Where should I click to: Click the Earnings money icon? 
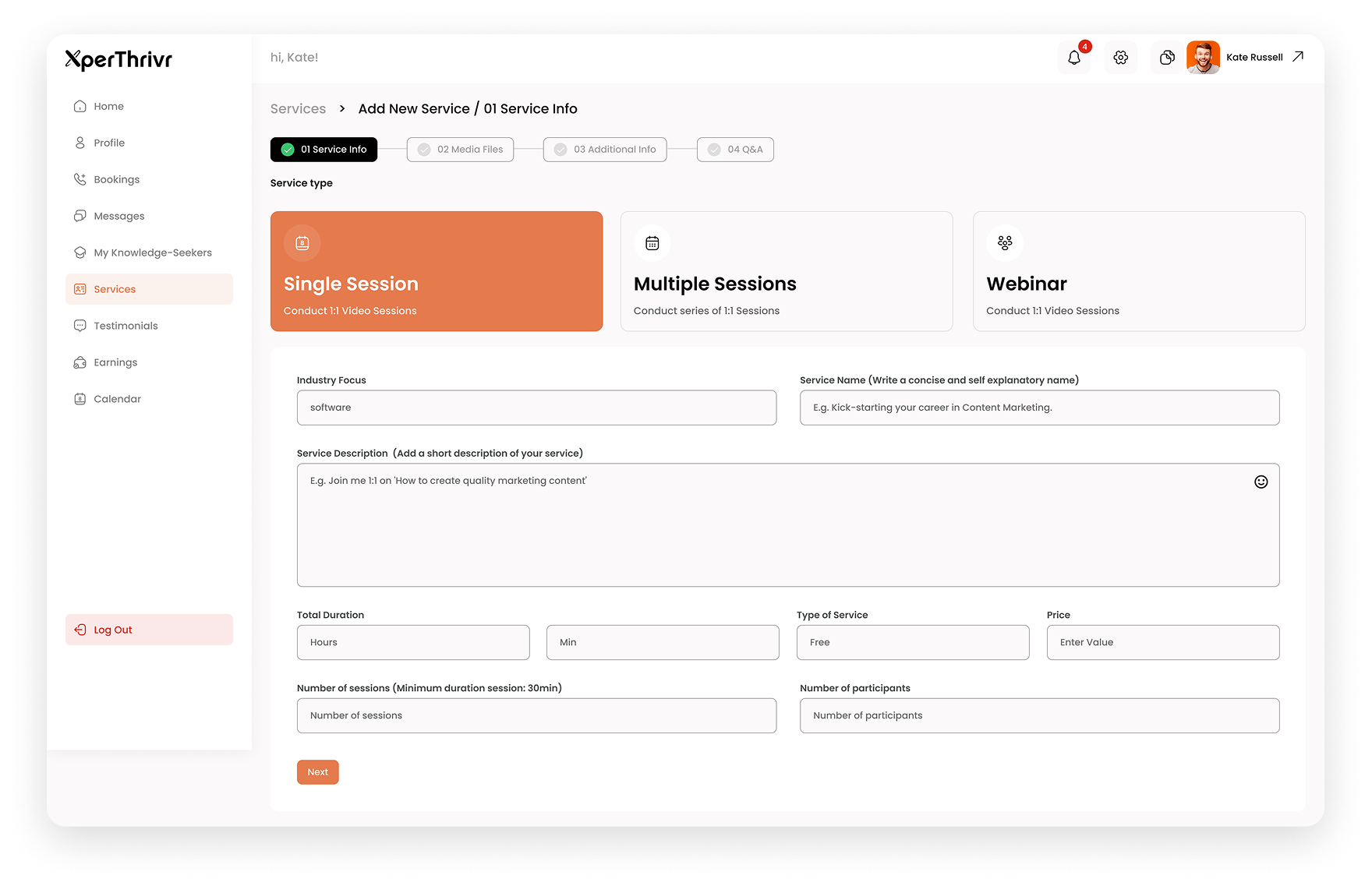pyautogui.click(x=80, y=362)
